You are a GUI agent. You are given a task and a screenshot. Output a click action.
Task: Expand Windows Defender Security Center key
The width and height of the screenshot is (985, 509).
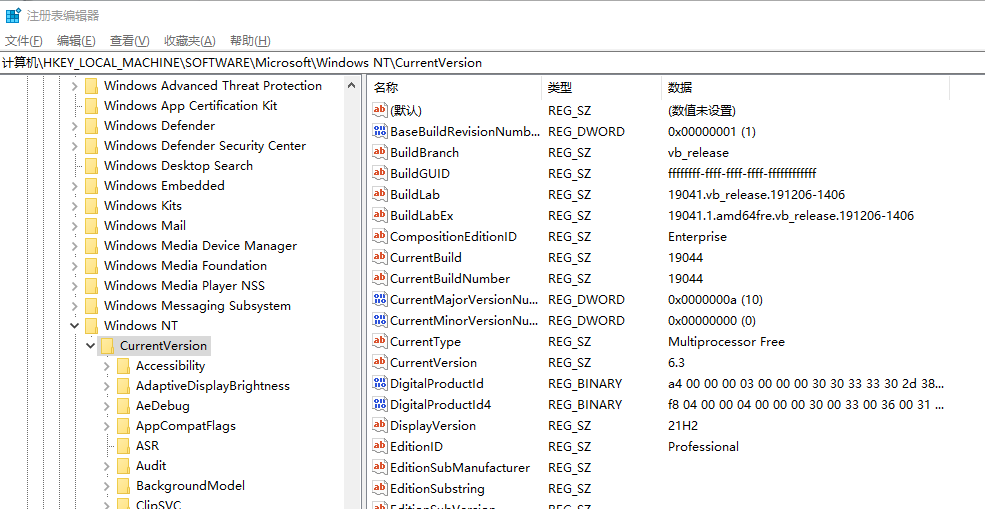pos(75,146)
